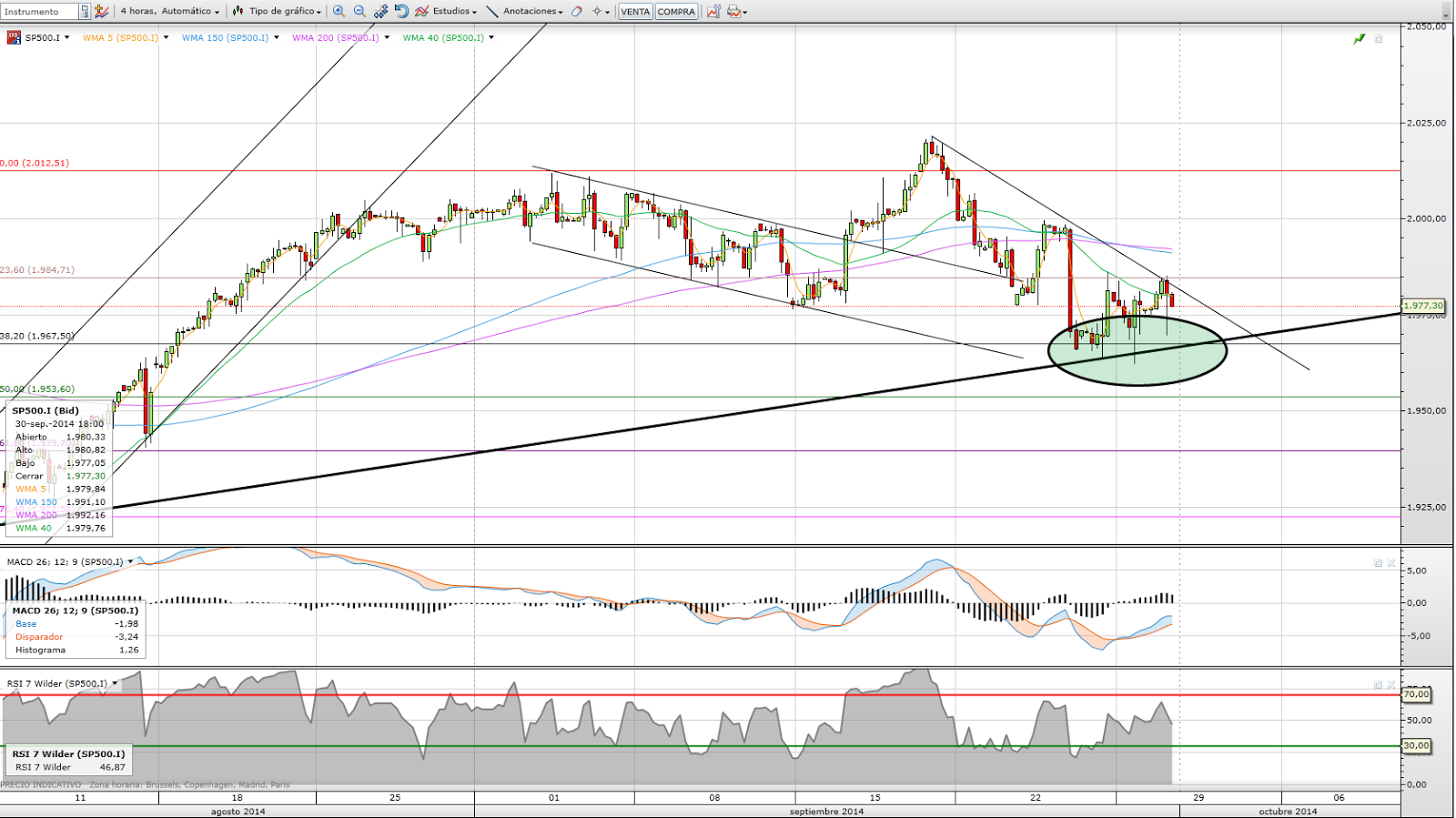
Task: Click the Instrumento search field
Action: click(x=40, y=11)
